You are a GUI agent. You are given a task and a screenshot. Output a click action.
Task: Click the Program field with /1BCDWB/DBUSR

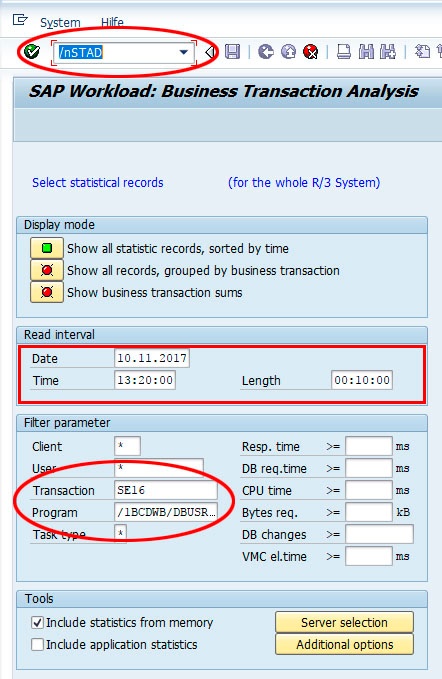tap(166, 512)
